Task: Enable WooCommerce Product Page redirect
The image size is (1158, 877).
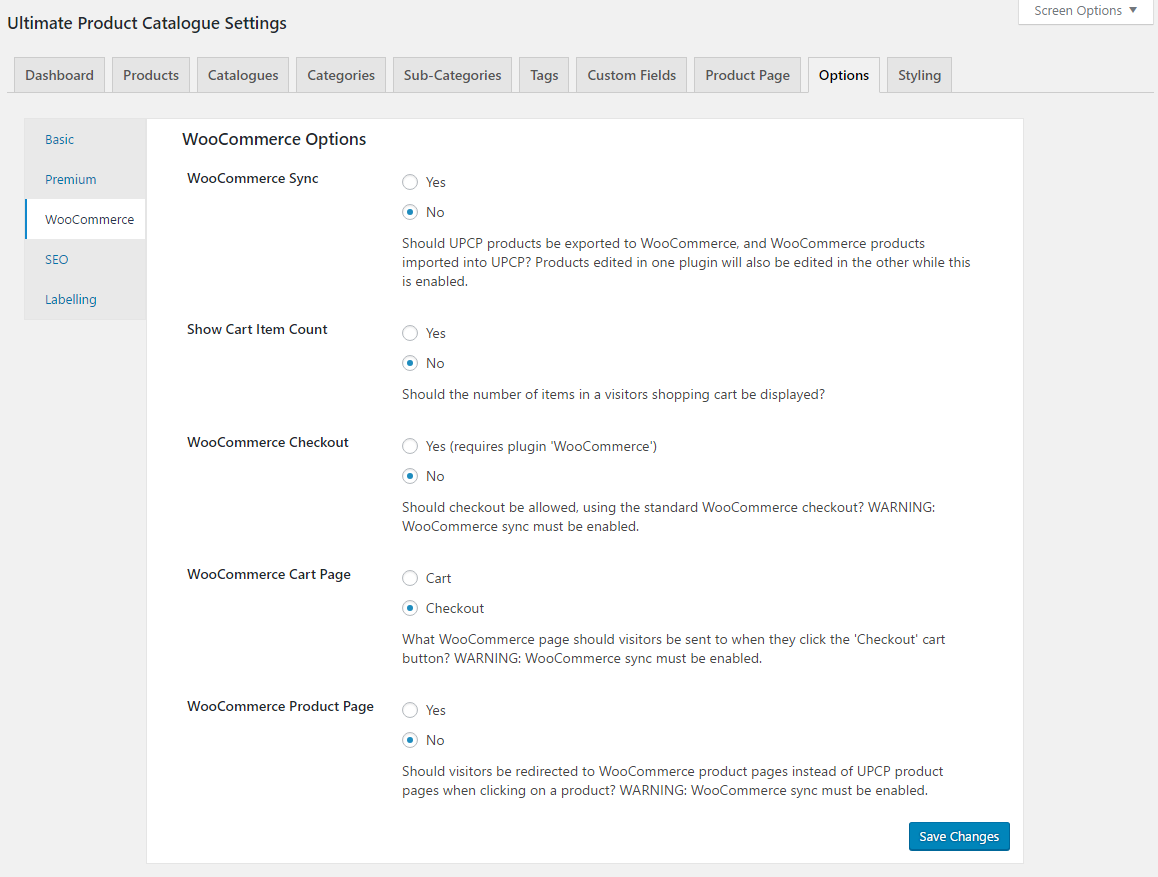Action: point(410,710)
